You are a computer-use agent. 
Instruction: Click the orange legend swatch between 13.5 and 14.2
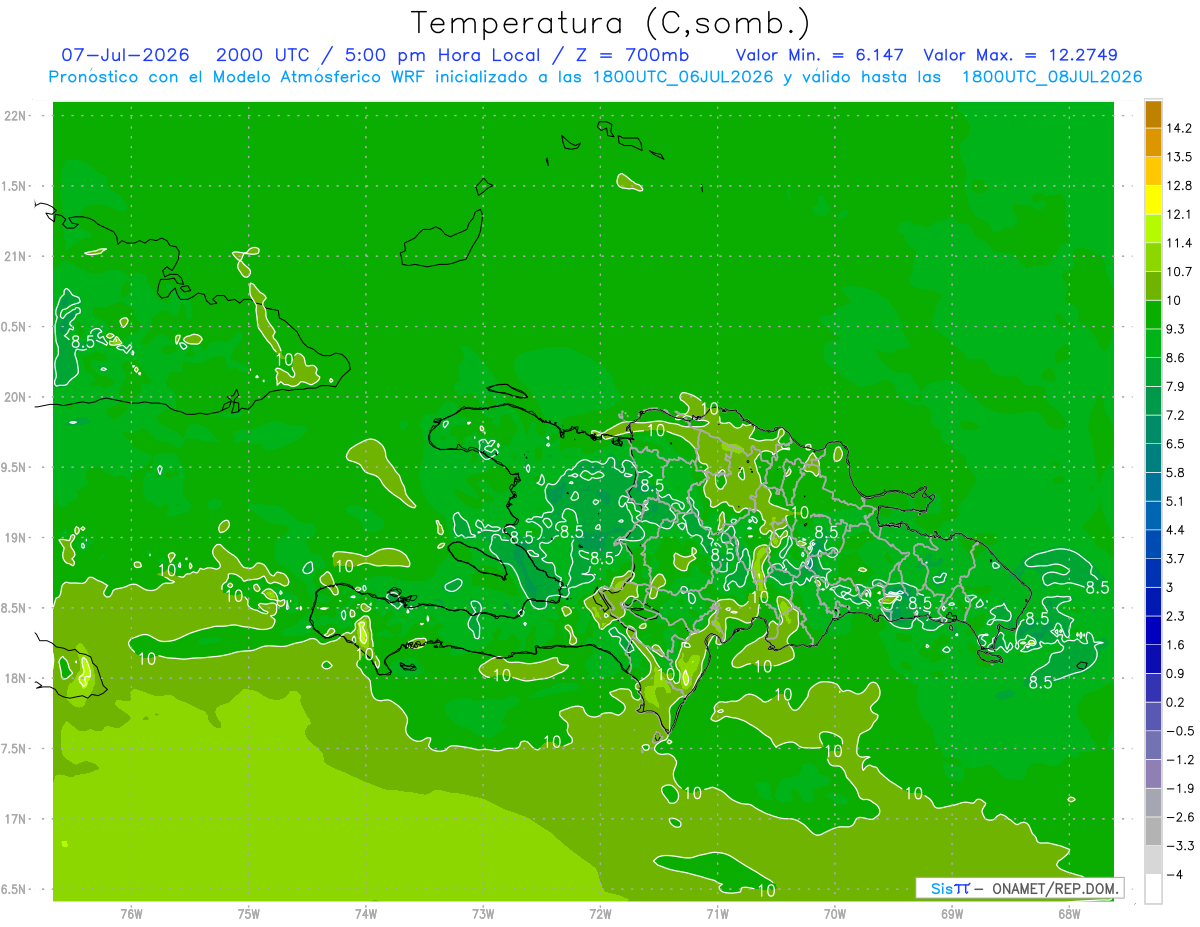click(1153, 143)
